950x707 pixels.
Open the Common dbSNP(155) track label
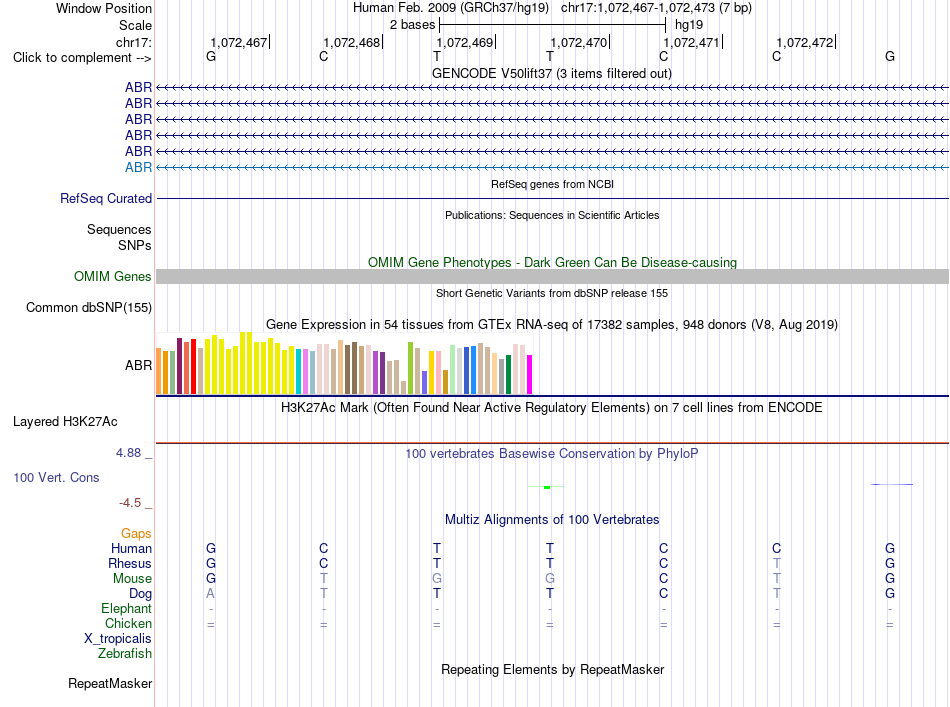click(x=89, y=307)
